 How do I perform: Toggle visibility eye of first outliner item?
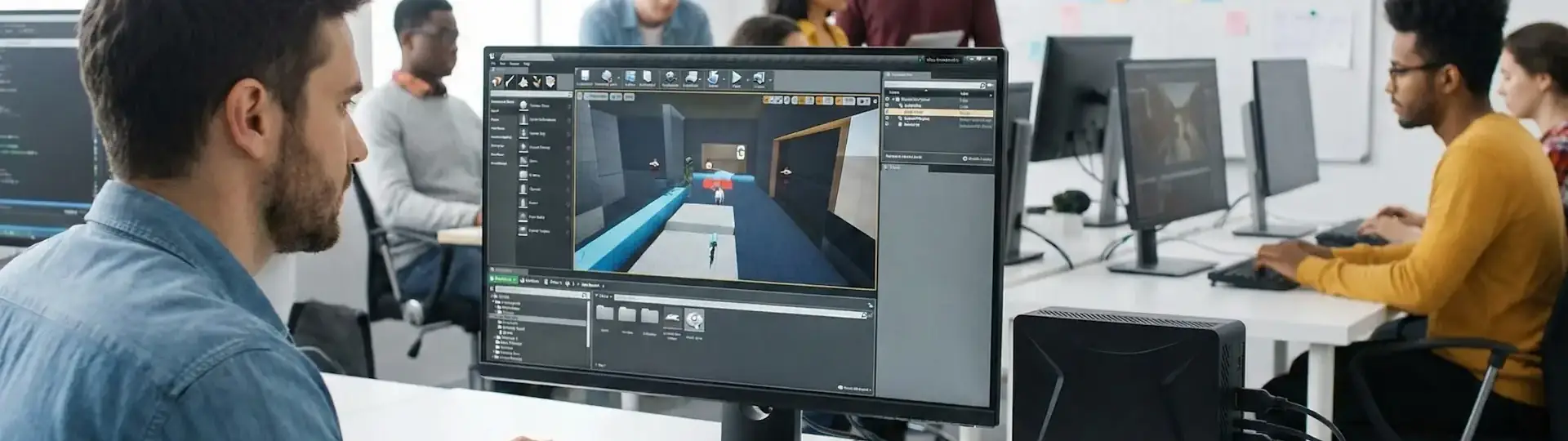pyautogui.click(x=888, y=100)
